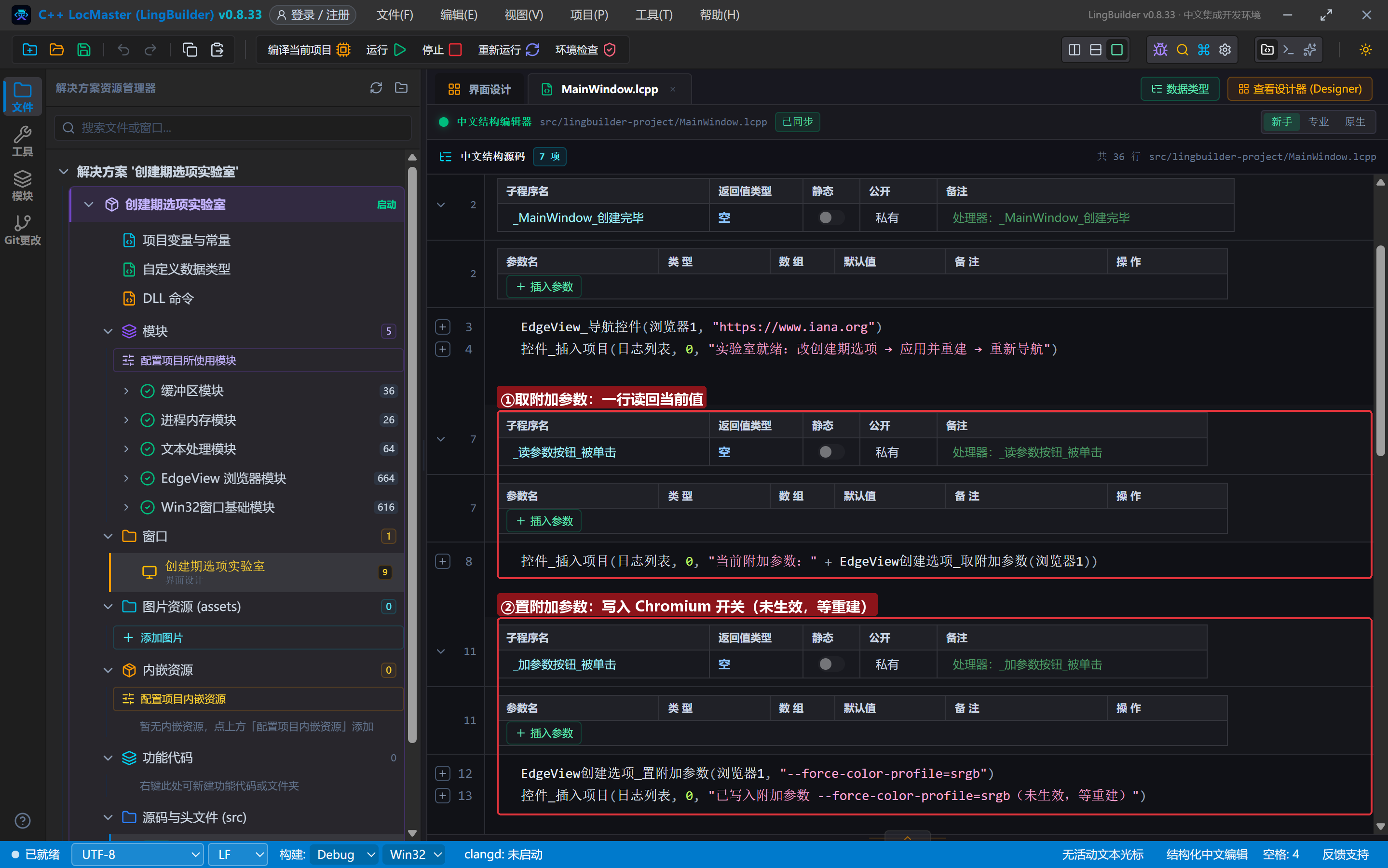
Task: Switch editor mode to 专业
Action: (1318, 122)
